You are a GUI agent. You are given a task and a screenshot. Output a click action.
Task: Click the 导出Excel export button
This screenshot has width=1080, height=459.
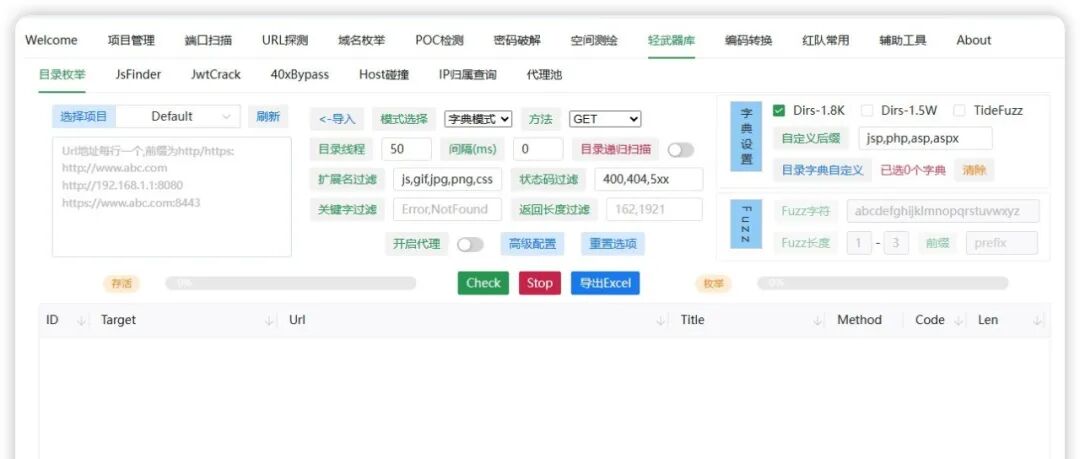coord(605,283)
